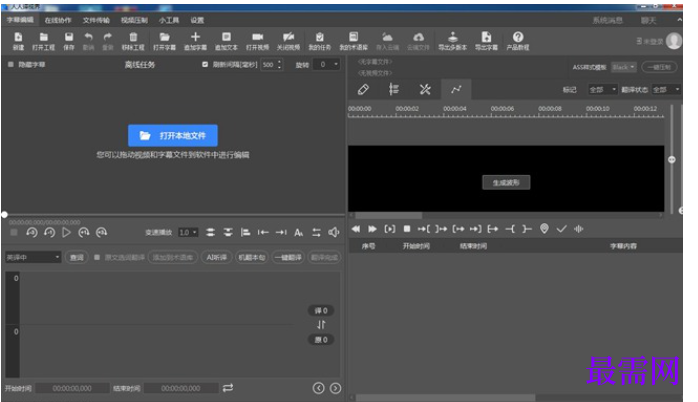Click the 机翻本句 button

(252, 257)
